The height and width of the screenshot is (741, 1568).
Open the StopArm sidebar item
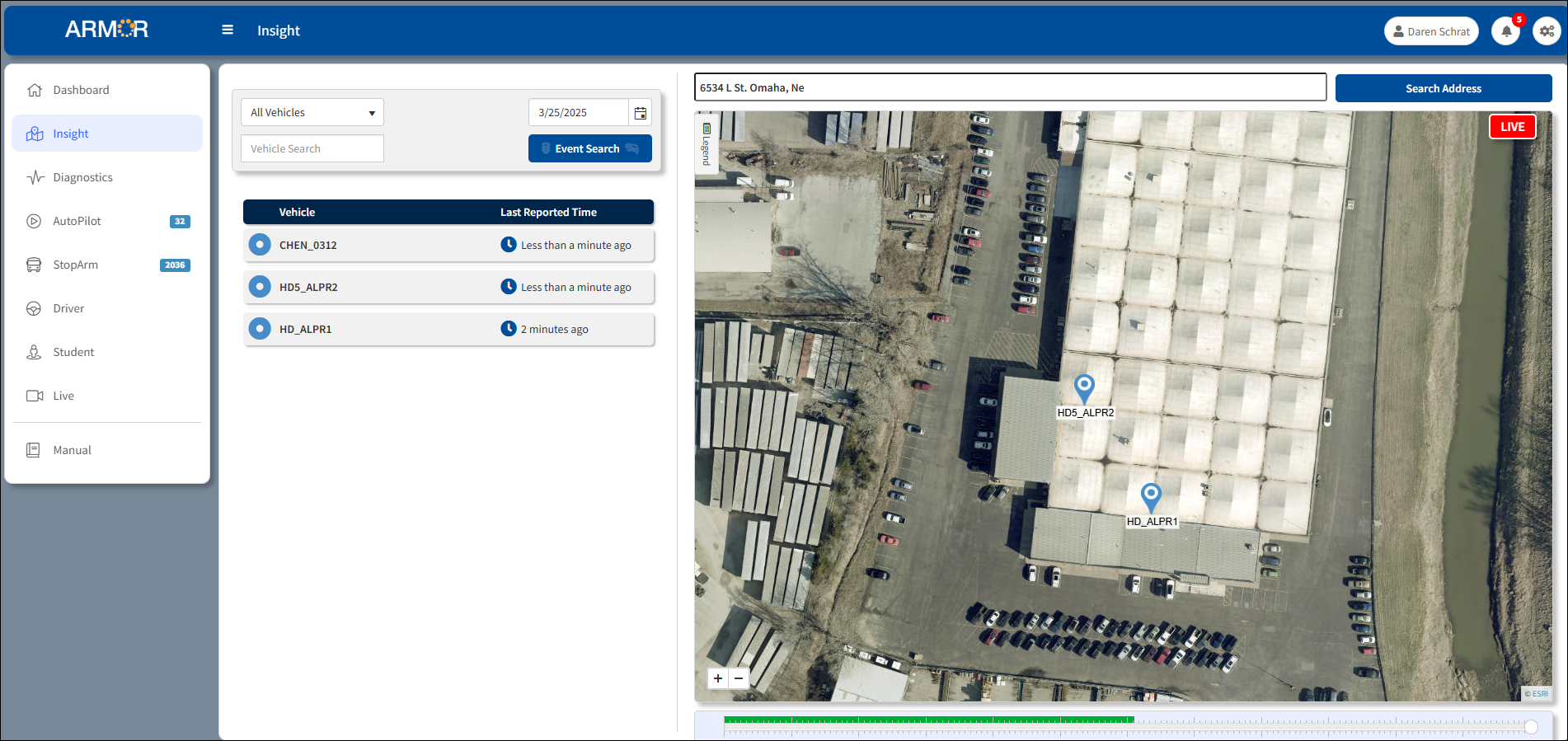click(x=76, y=265)
